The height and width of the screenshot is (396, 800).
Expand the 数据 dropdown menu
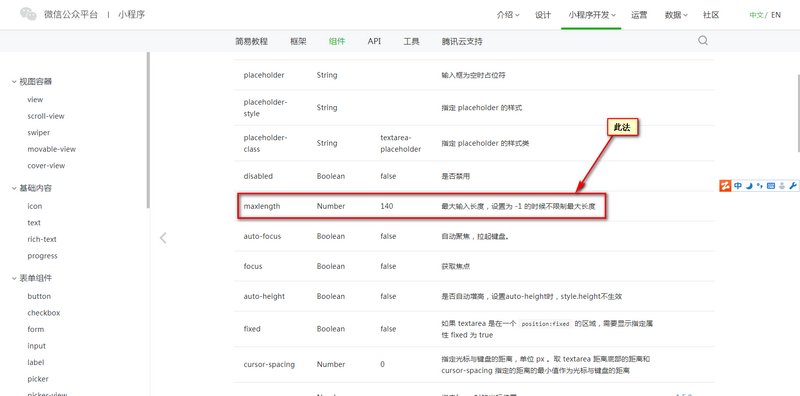click(676, 15)
